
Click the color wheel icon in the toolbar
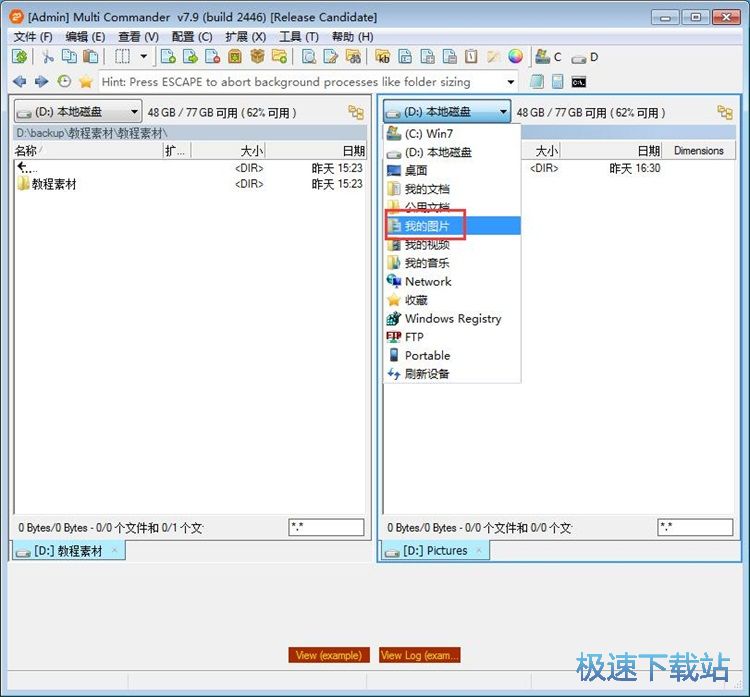point(515,57)
